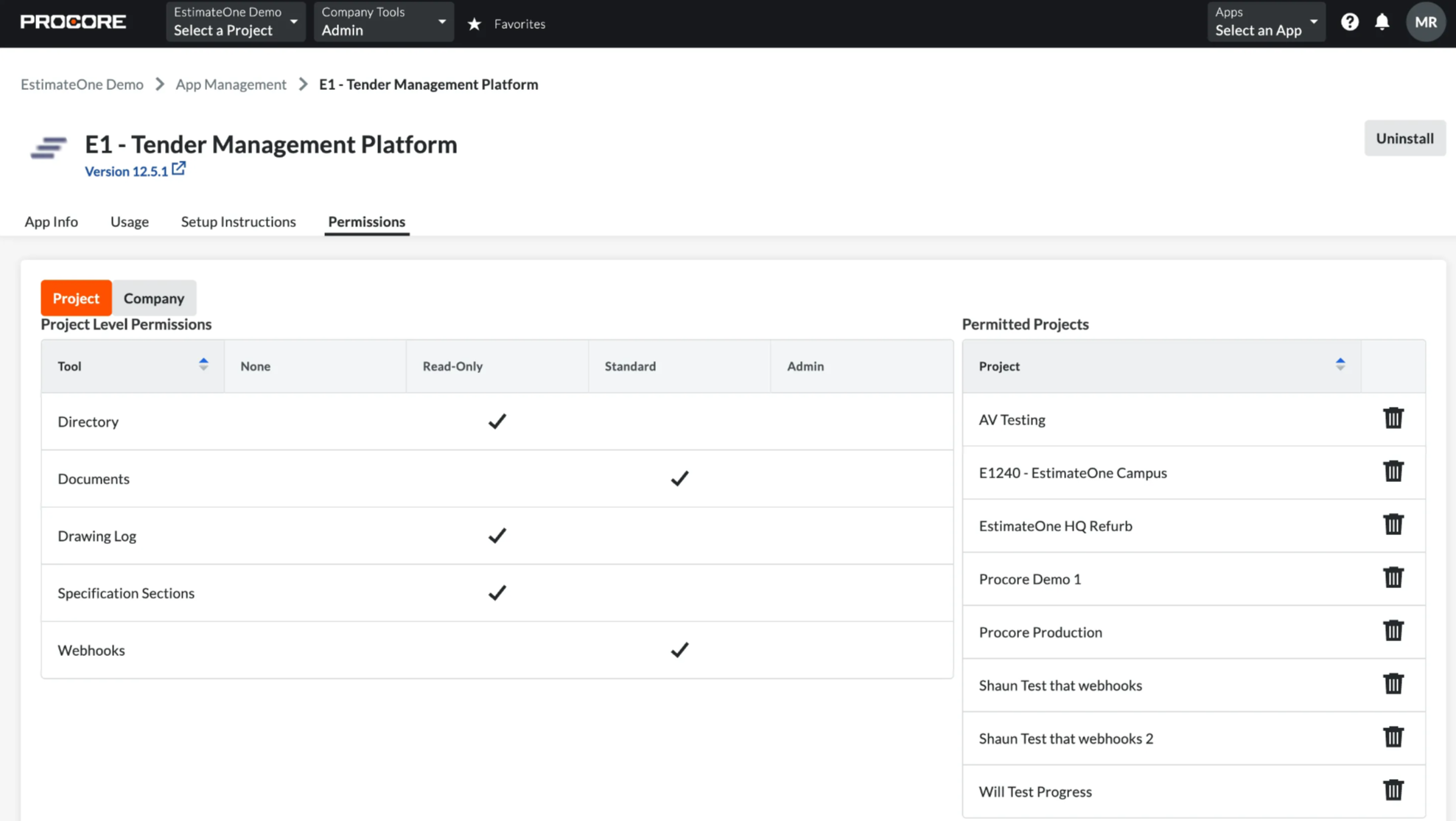
Task: Switch to the App Info tab
Action: [x=51, y=222]
